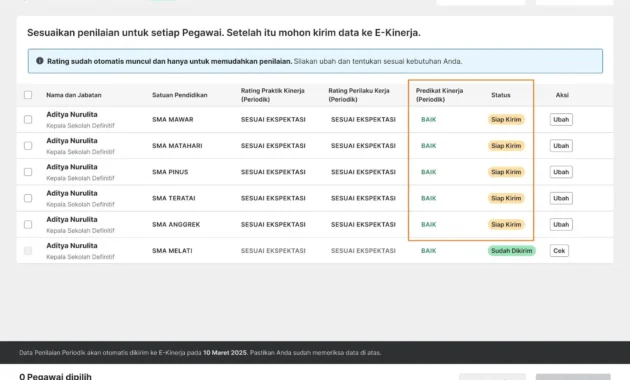Click BAIK predicate in SMA MELATI row
This screenshot has width=630, height=380.
(x=428, y=251)
